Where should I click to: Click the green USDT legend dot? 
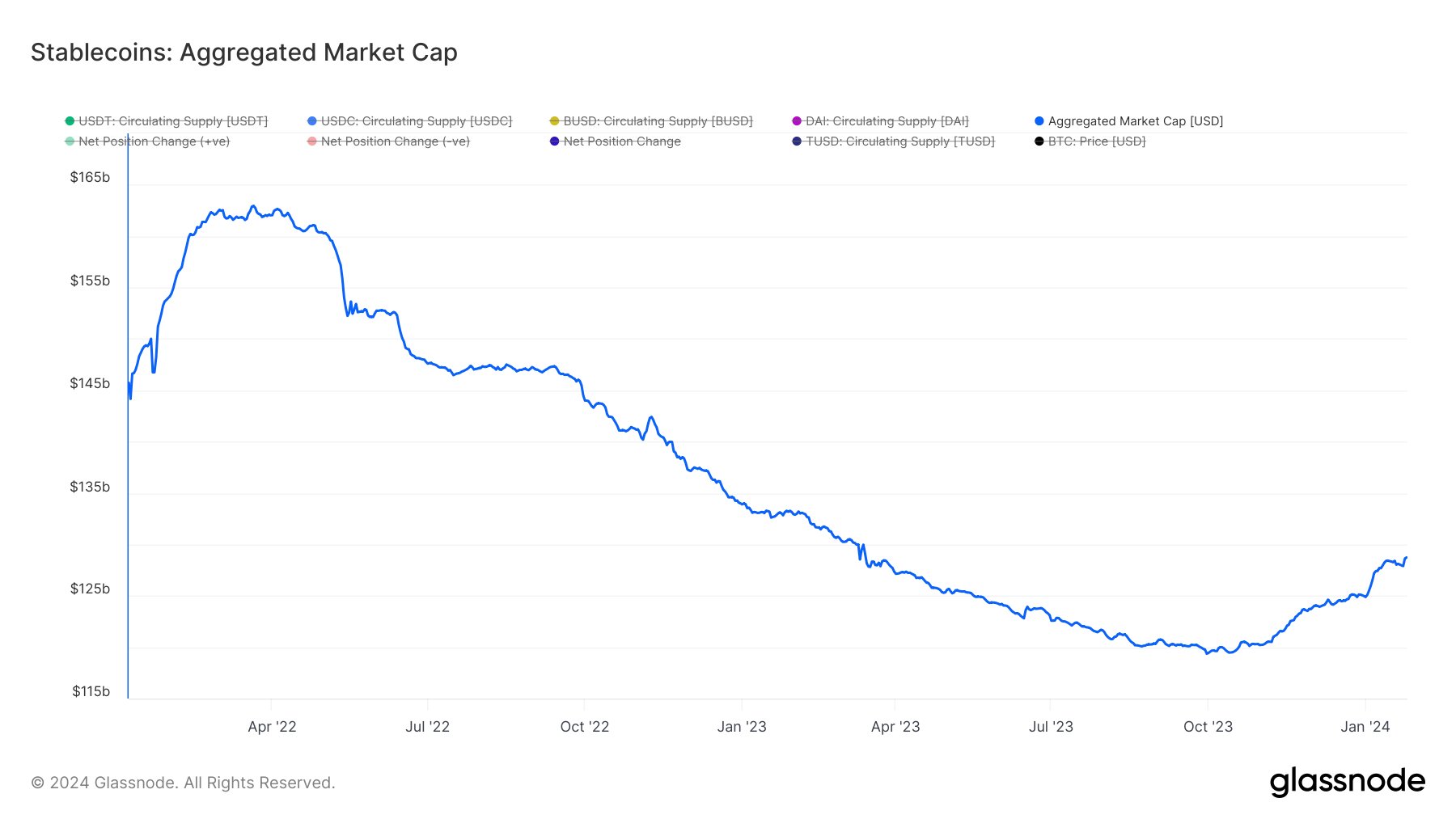coord(70,121)
